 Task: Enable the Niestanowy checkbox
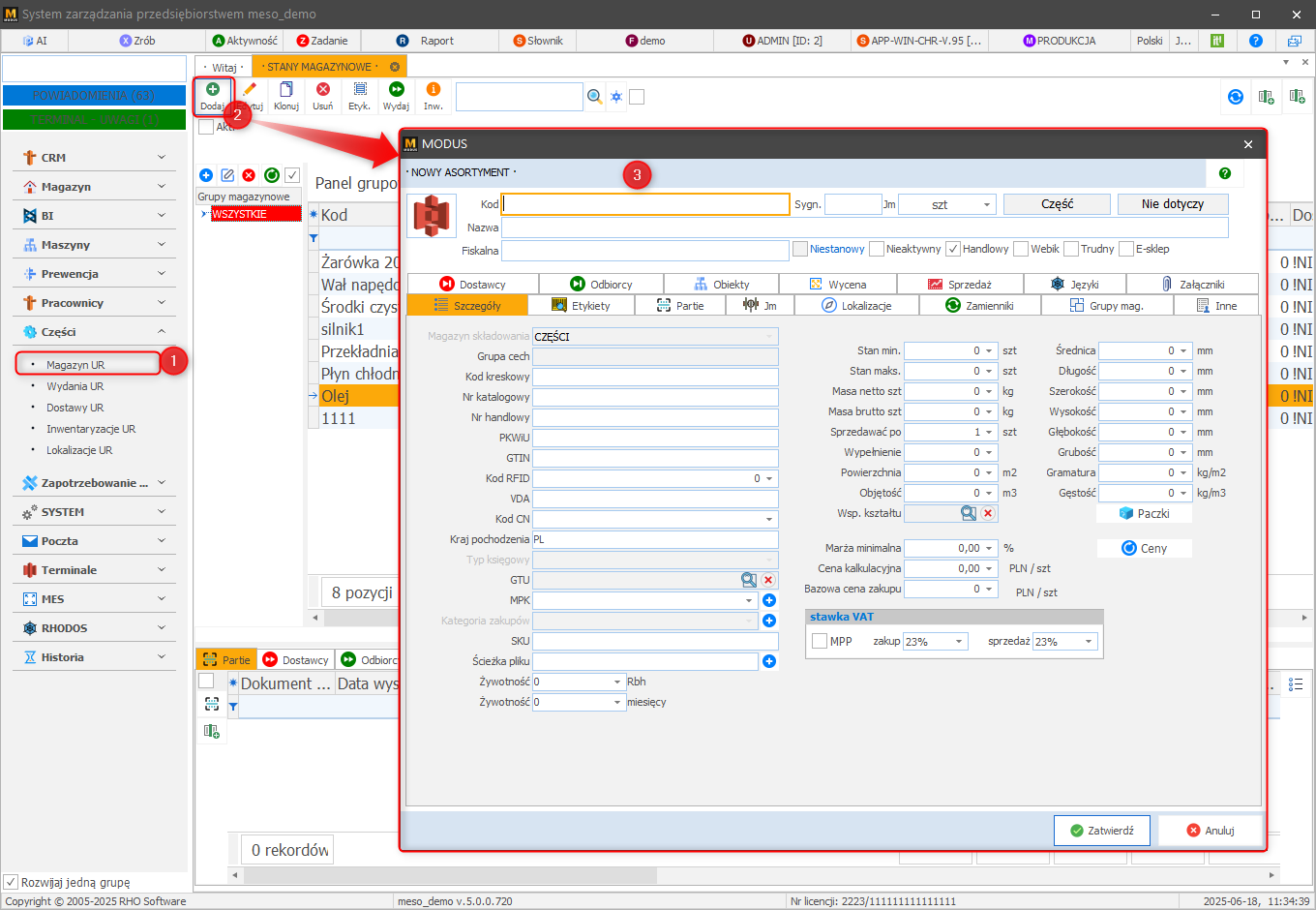(x=800, y=249)
